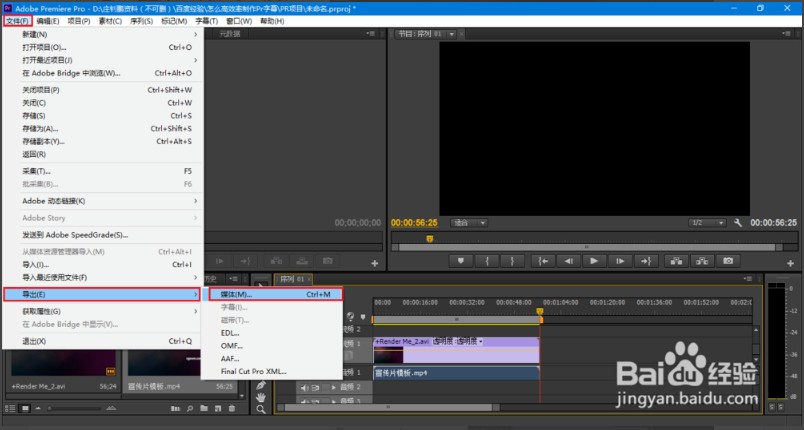
Task: Click the Add Marker button in monitor
Action: tap(461, 261)
